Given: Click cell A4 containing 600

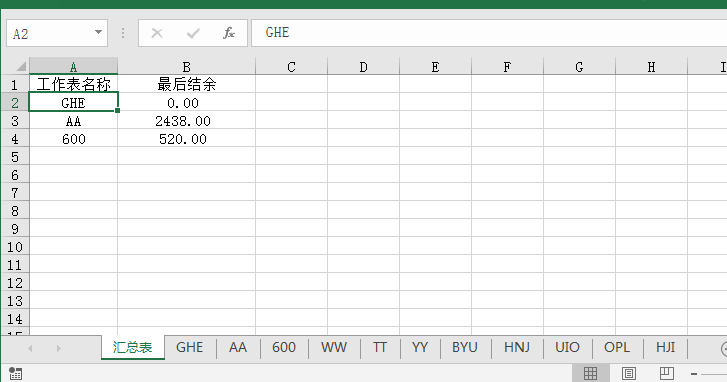Looking at the screenshot, I should (x=73, y=139).
